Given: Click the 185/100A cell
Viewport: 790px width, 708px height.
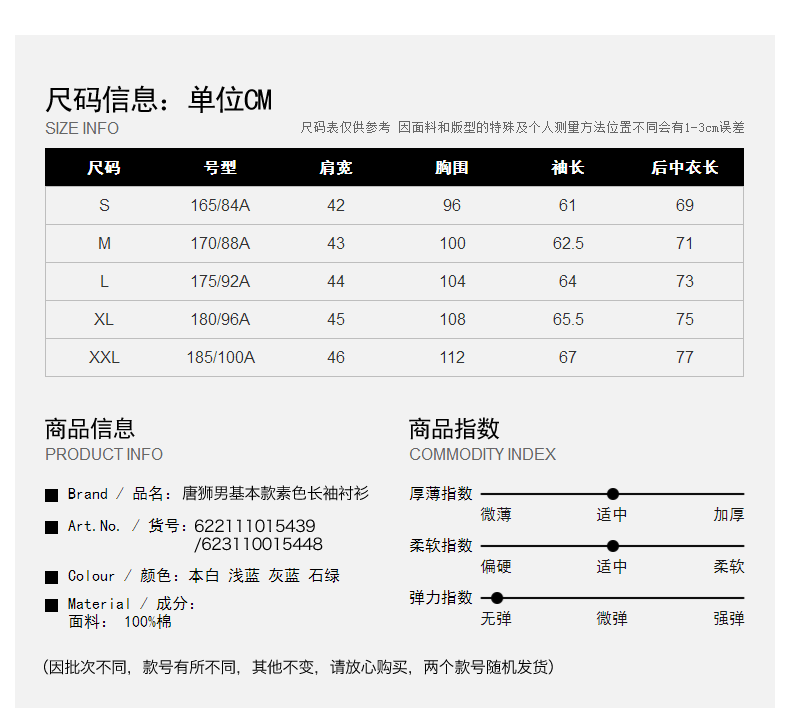Looking at the screenshot, I should [x=221, y=357].
